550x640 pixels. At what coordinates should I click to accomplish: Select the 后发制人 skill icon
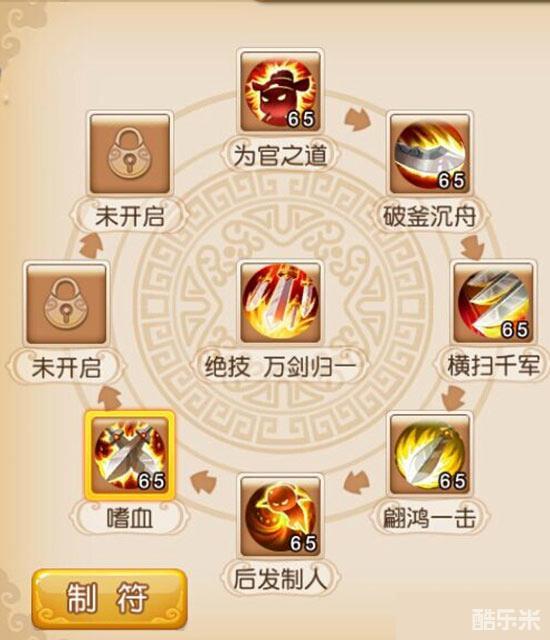280,516
